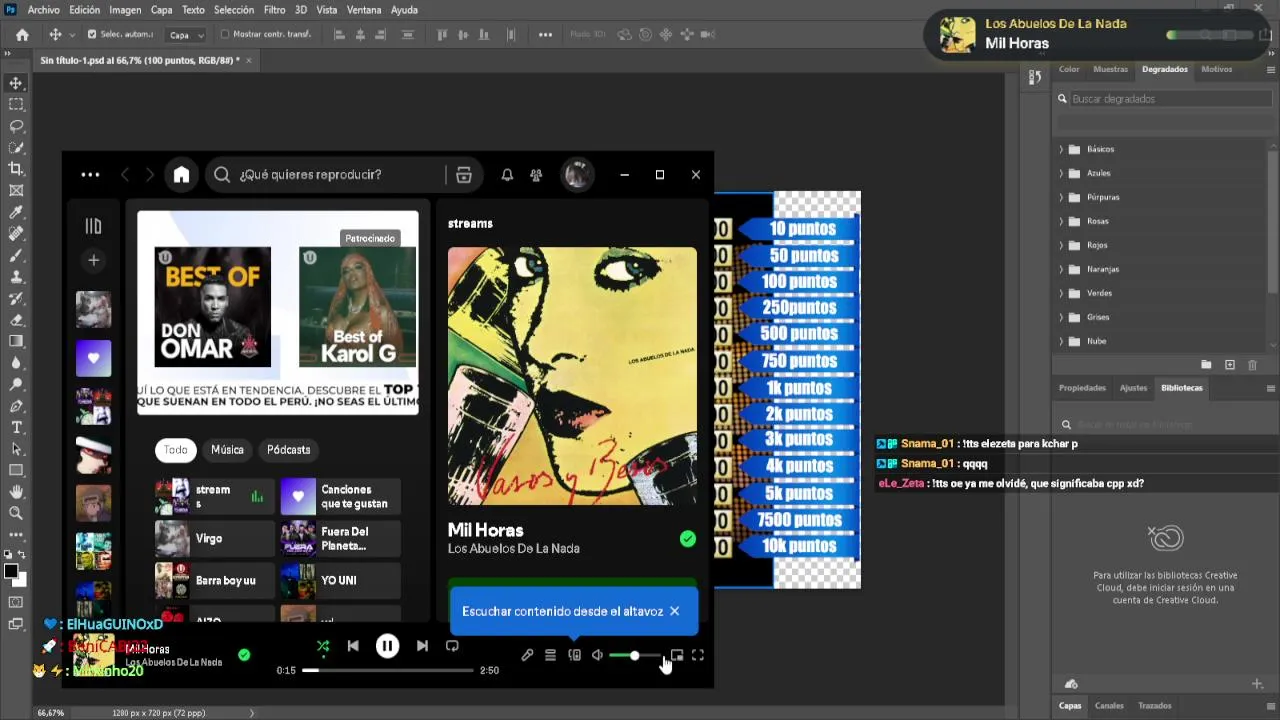Expand the Azules gradient folder
The height and width of the screenshot is (720, 1280).
(1061, 173)
